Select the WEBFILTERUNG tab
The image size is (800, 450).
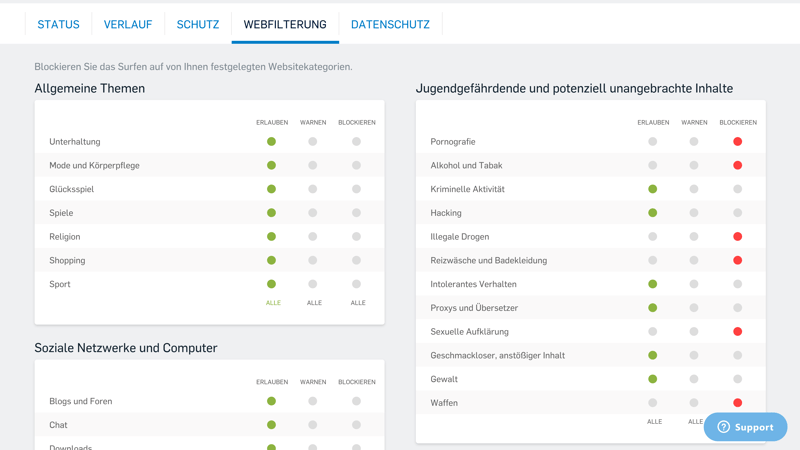click(285, 24)
